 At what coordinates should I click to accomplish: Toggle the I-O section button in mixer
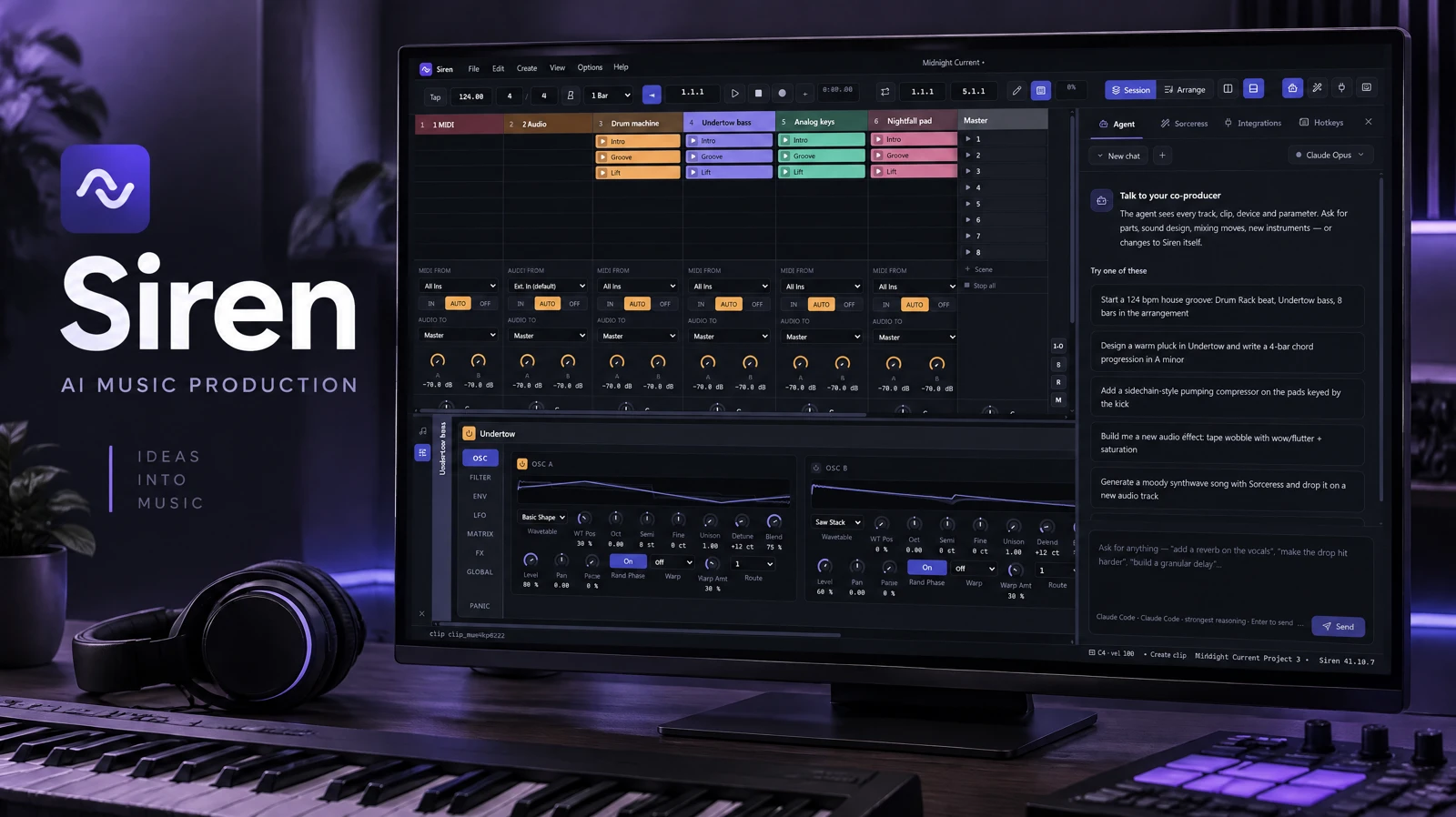[x=1057, y=347]
